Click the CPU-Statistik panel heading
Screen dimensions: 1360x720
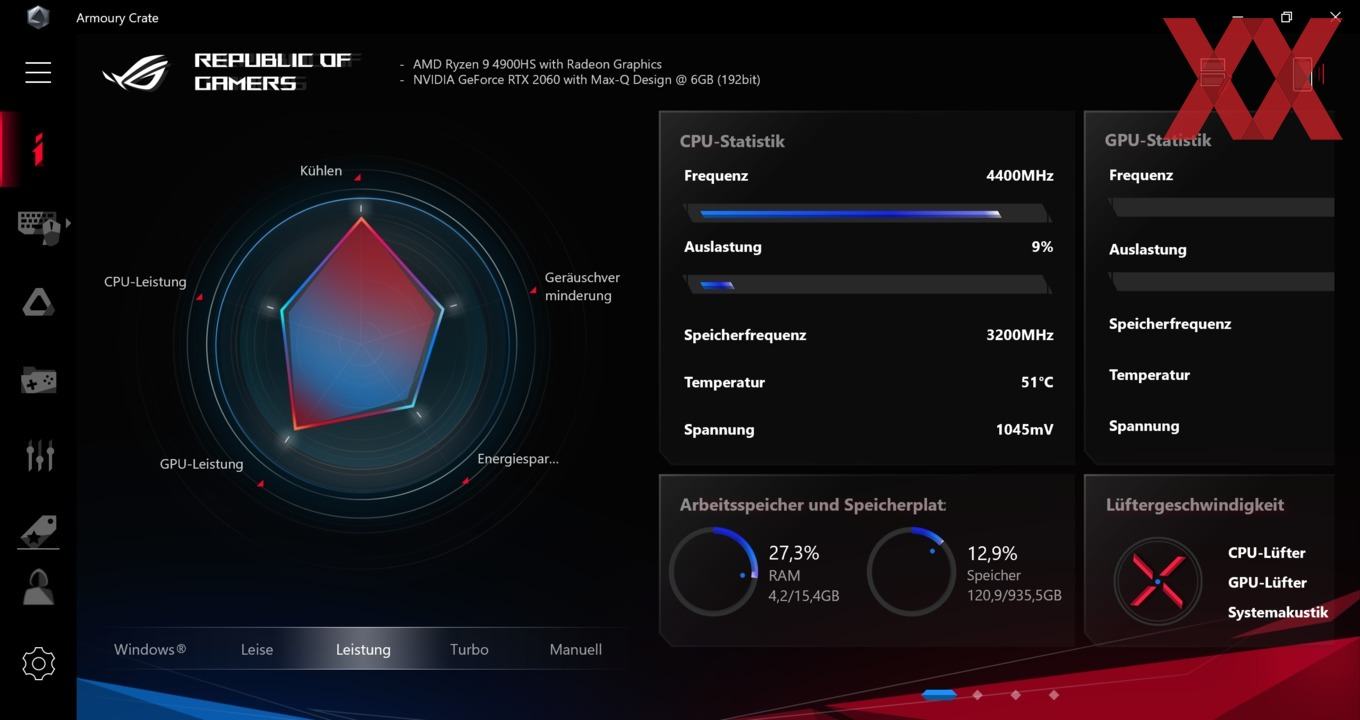[x=732, y=141]
